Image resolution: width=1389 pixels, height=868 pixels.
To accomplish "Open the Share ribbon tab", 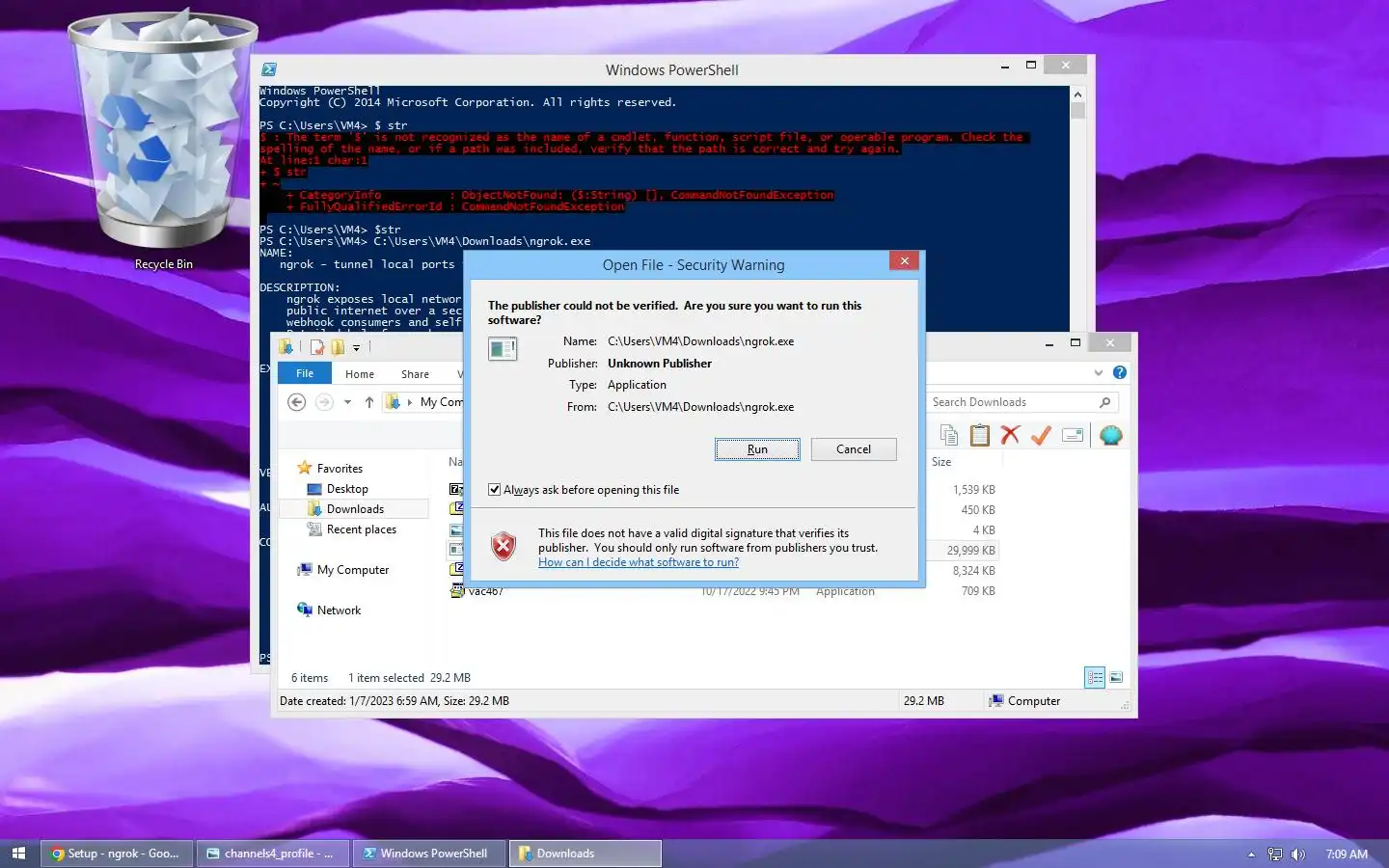I will point(415,374).
